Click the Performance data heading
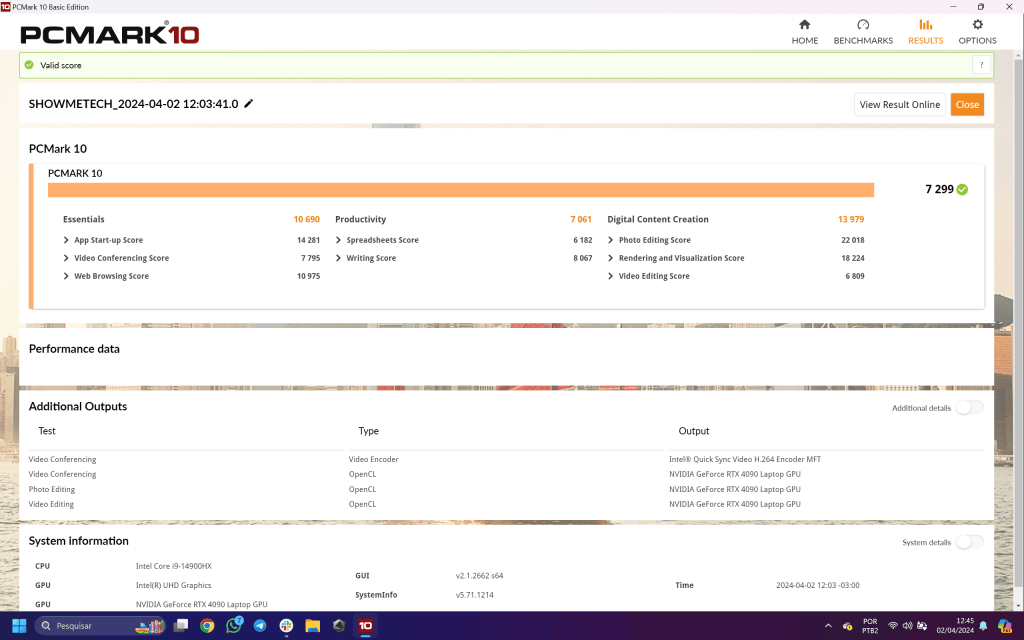 [74, 349]
